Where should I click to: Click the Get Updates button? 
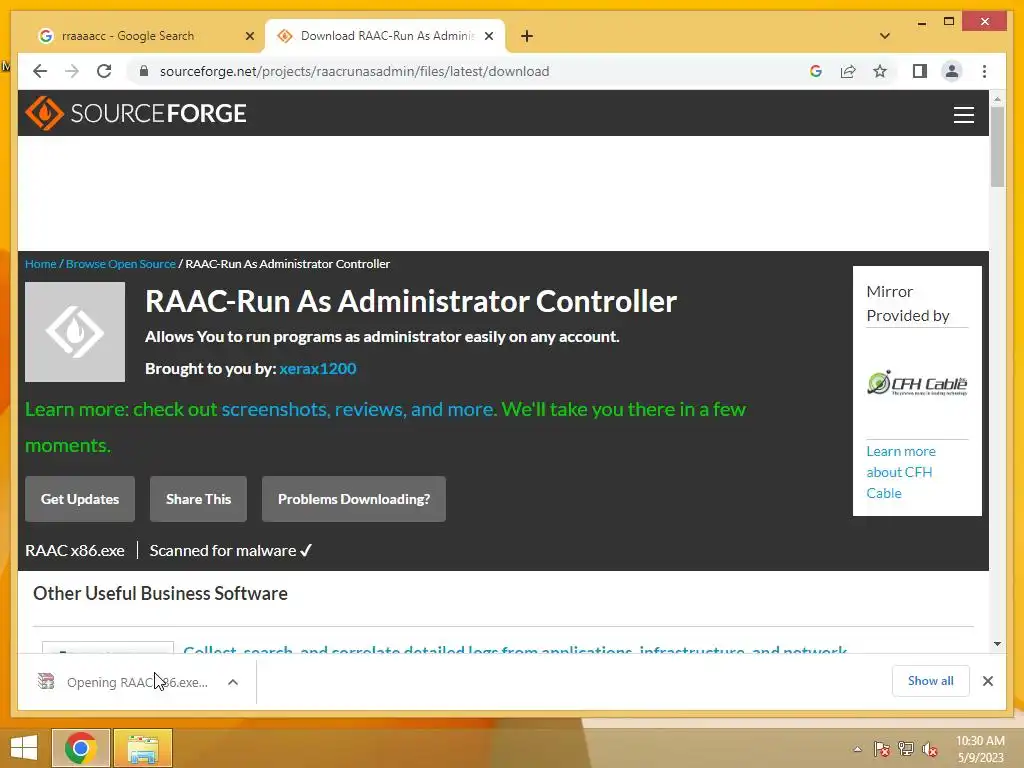(x=80, y=499)
